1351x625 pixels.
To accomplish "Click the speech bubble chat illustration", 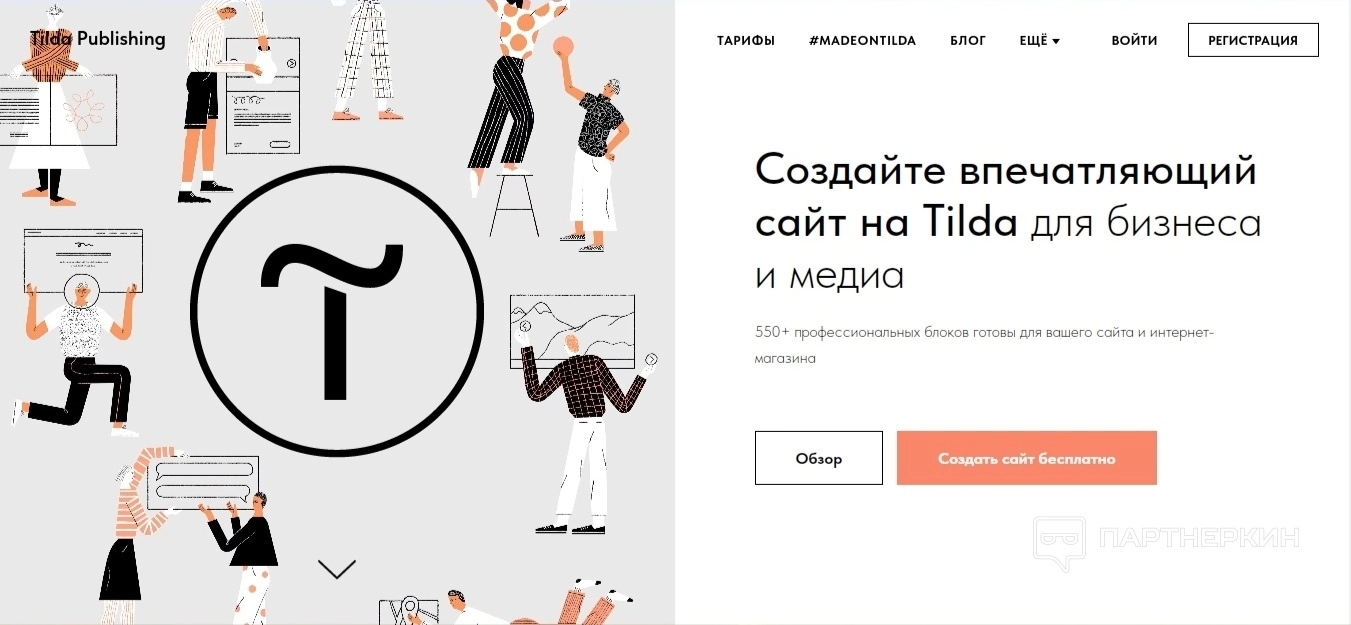I will (202, 483).
